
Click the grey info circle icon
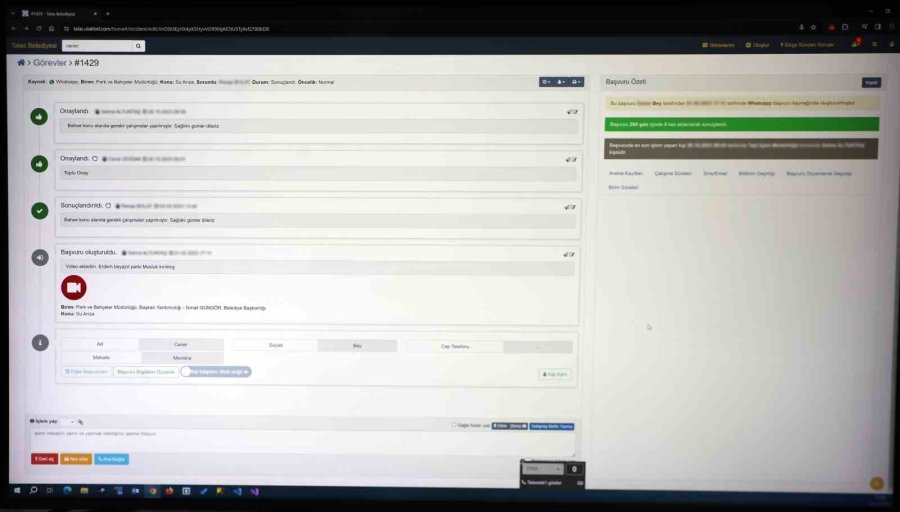40,342
